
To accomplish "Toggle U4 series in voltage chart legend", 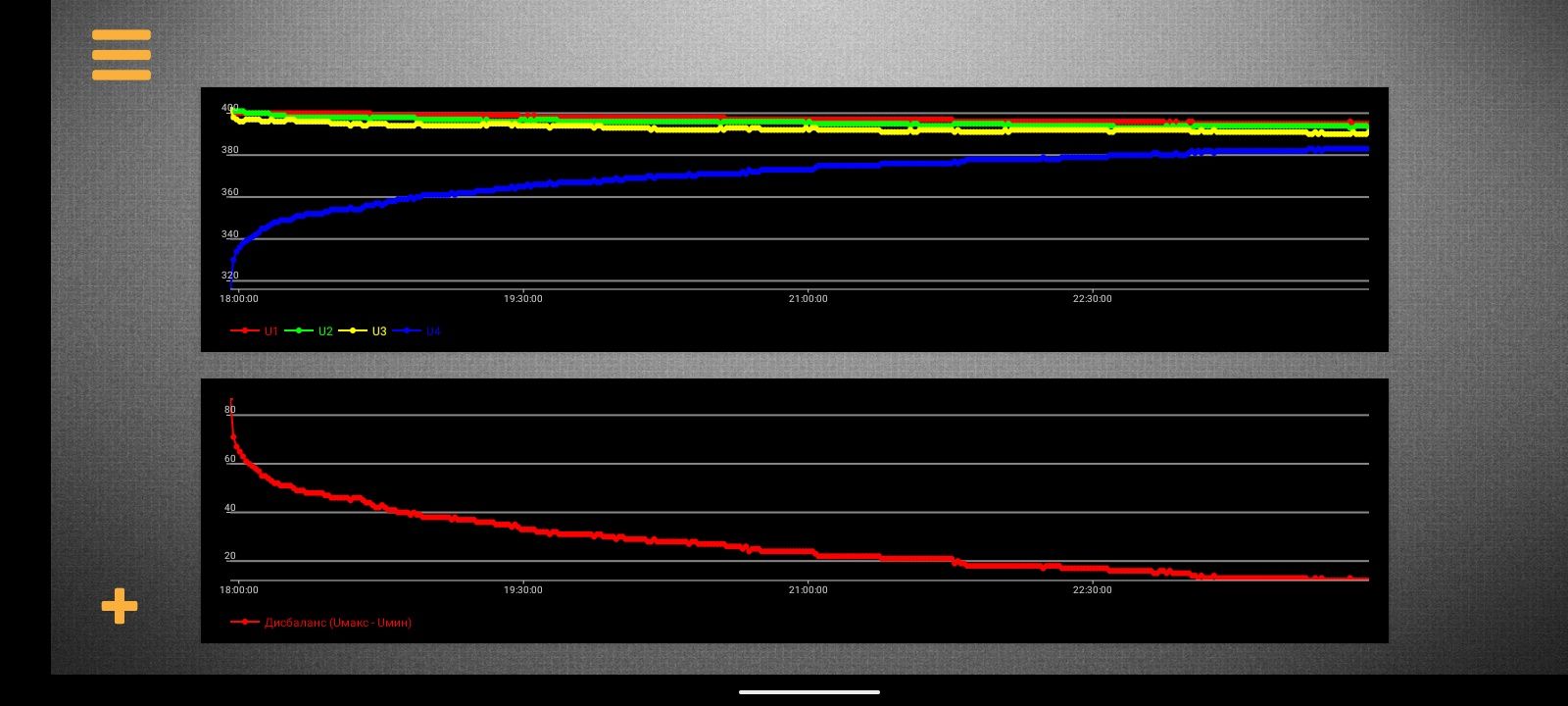I will pos(417,331).
